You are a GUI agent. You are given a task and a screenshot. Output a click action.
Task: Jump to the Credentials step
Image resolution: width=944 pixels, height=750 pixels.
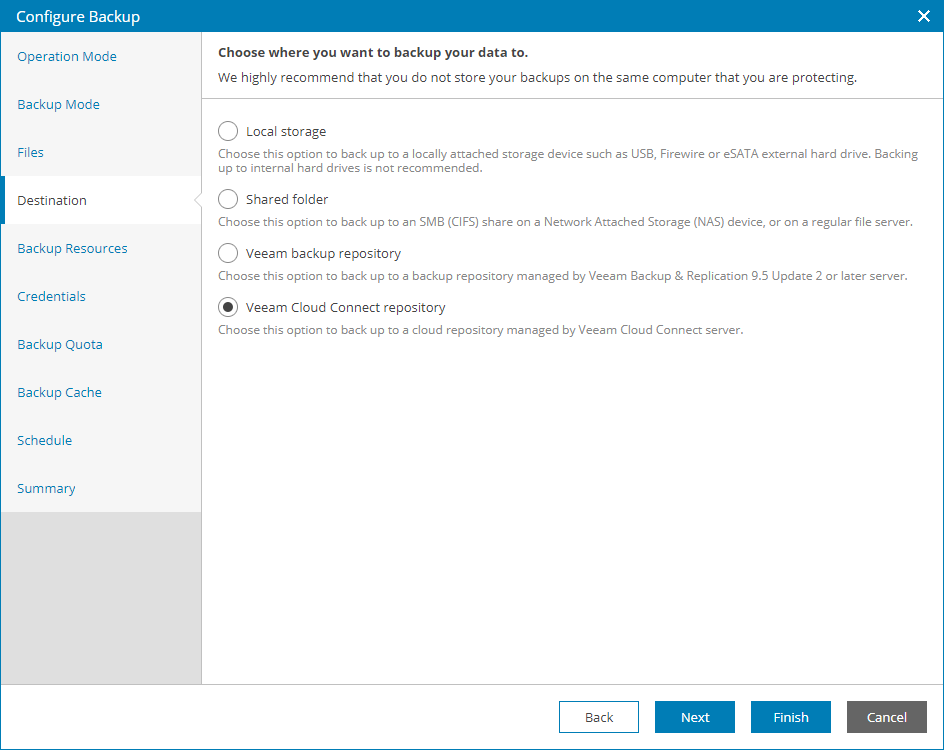[x=51, y=297]
